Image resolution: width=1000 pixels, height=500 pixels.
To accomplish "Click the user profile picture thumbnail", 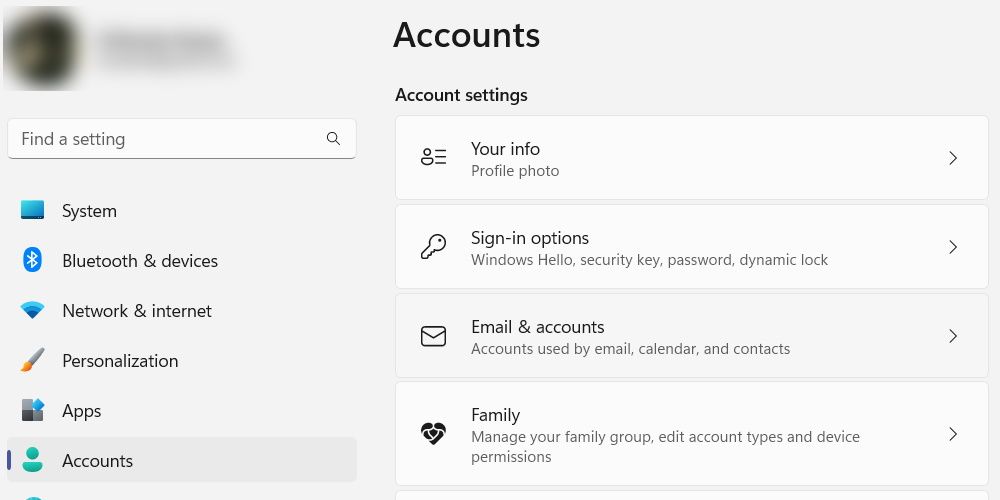I will [x=42, y=48].
